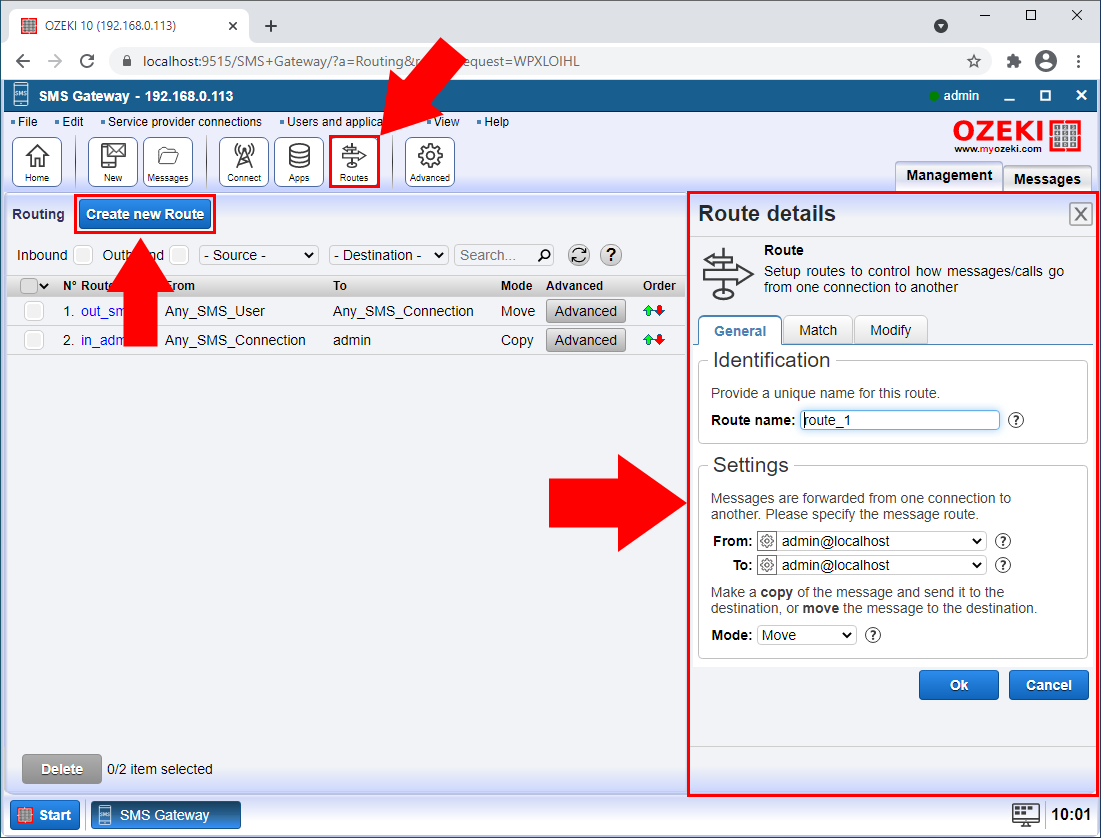Image resolution: width=1101 pixels, height=838 pixels.
Task: Click the OZEKI logo
Action: tap(1016, 136)
